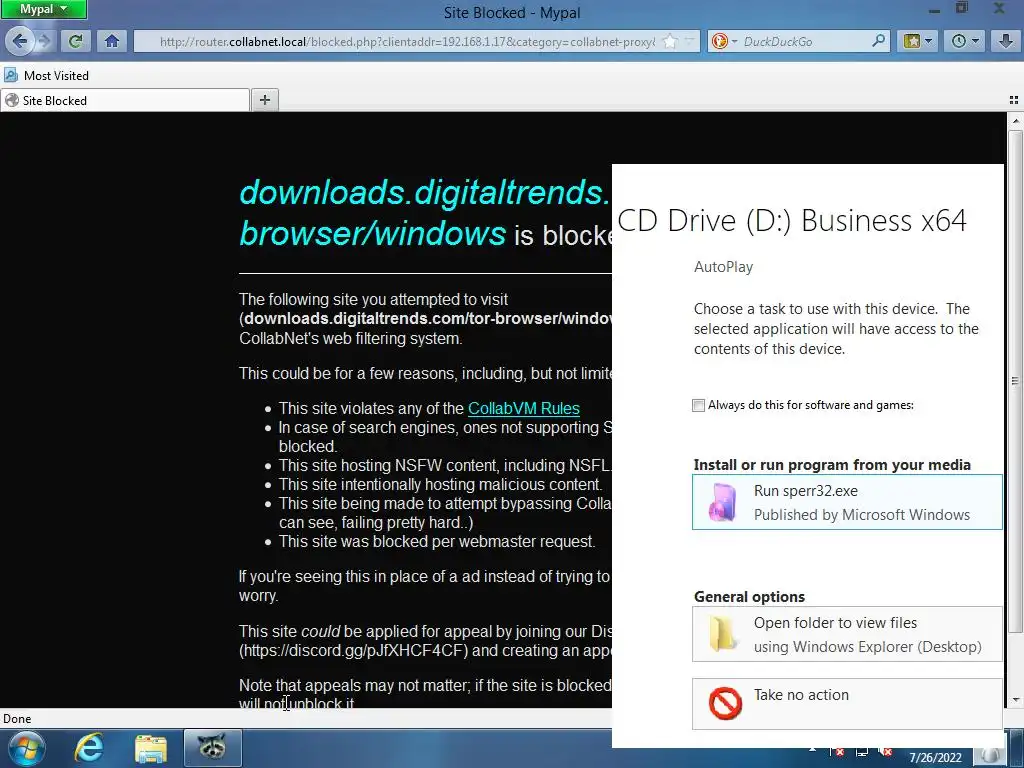
Task: Click the Done status bar text
Action: [17, 719]
